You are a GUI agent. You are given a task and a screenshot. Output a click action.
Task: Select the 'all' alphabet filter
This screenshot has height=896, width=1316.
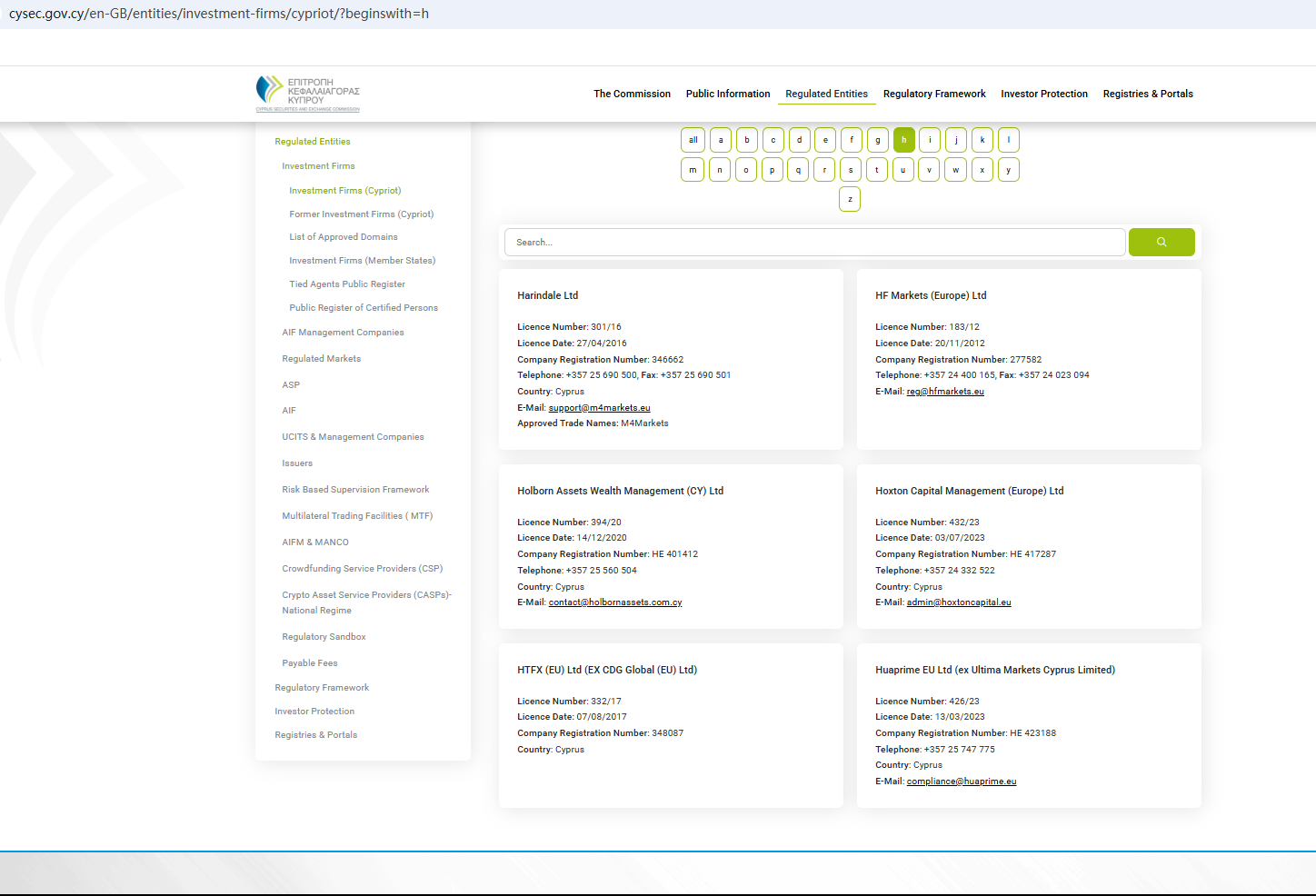(x=693, y=140)
